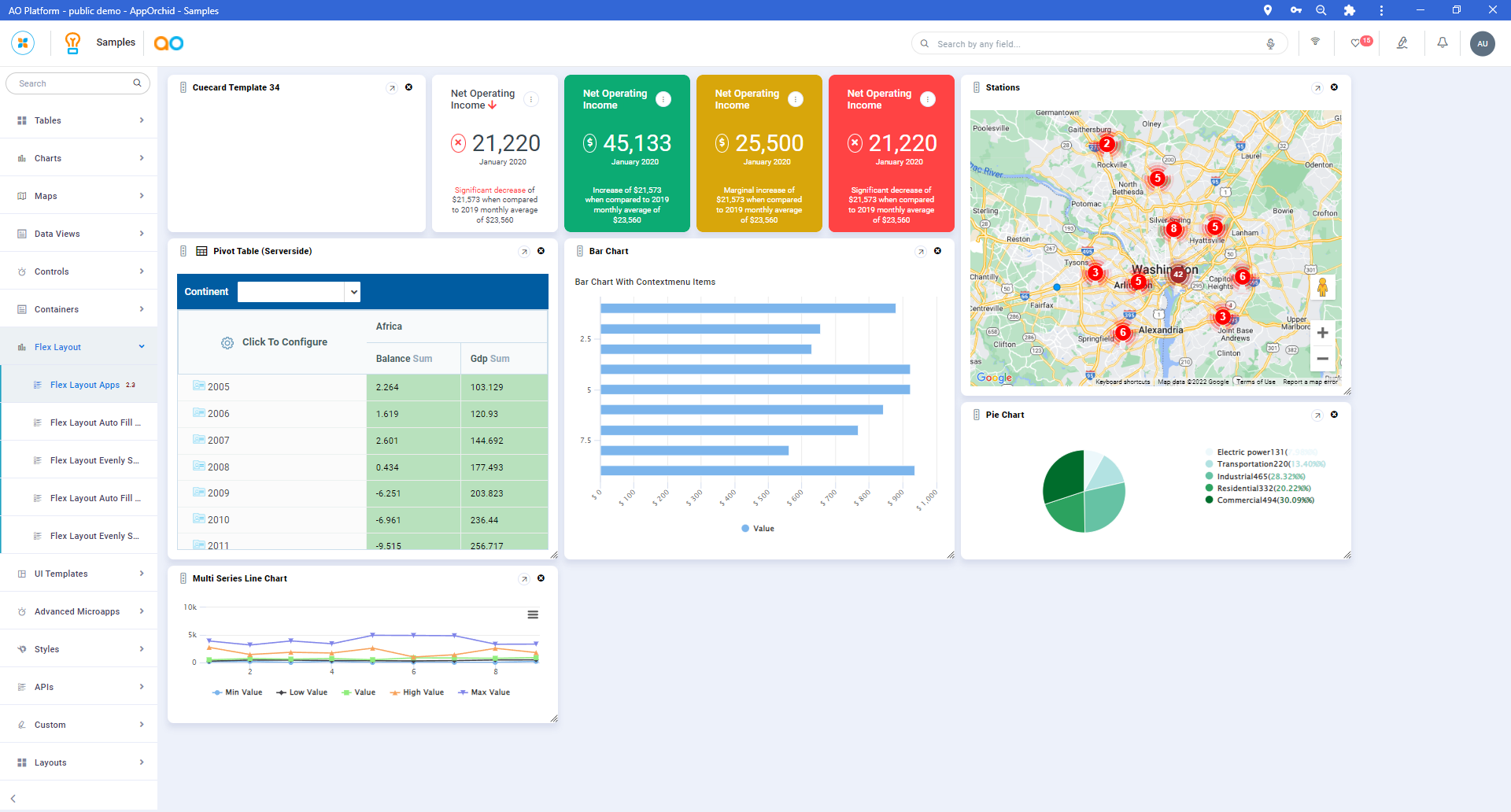Viewport: 1511px width, 812px height.
Task: Click the Terms of Use map link
Action: pos(1255,382)
